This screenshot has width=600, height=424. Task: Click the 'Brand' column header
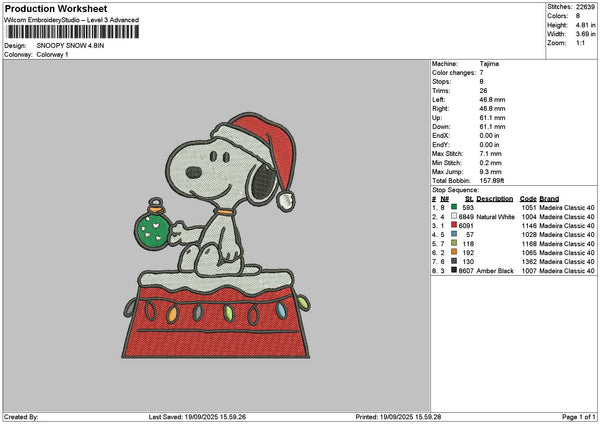549,199
